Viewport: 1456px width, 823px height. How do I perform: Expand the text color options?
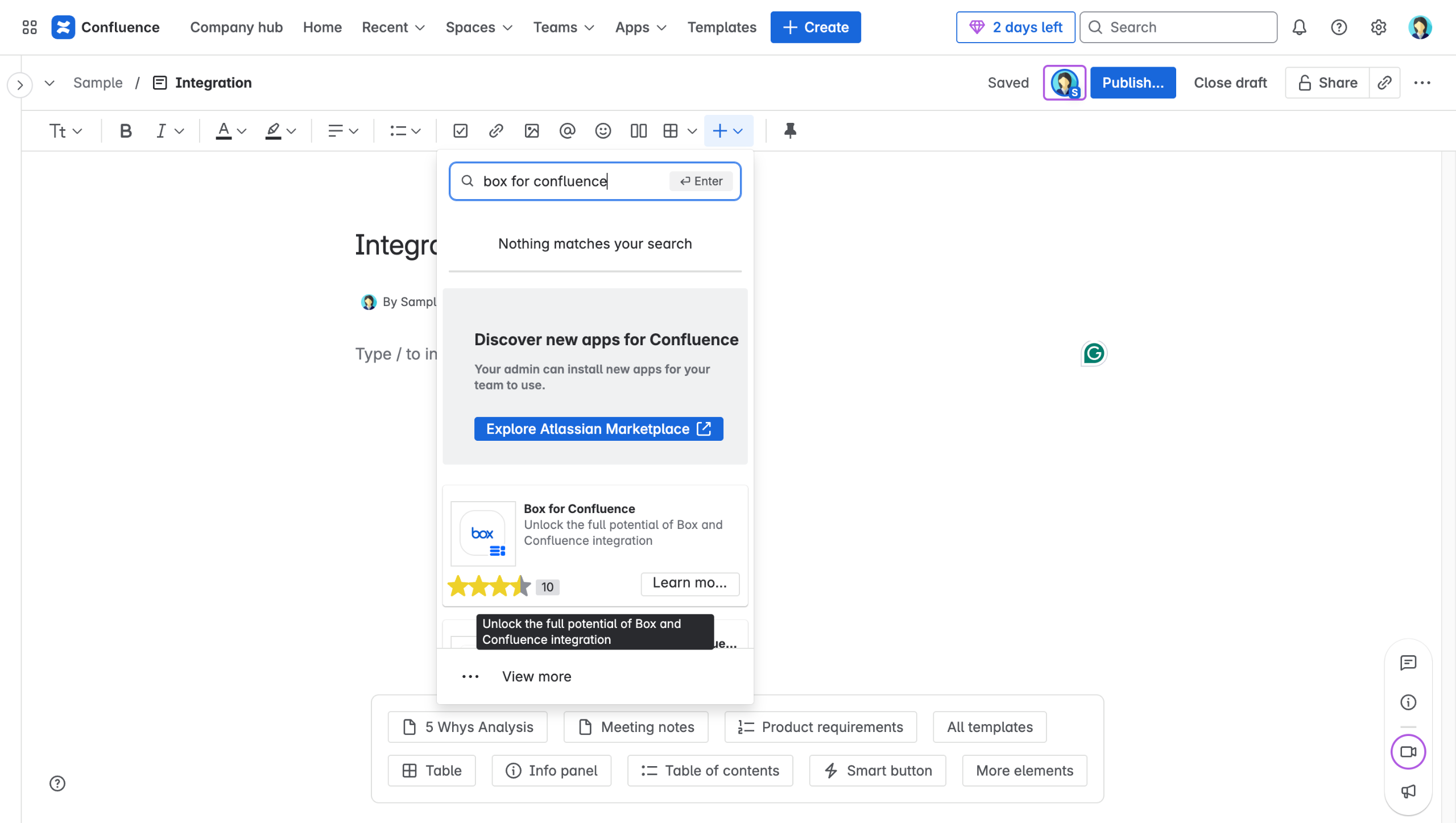tap(242, 131)
